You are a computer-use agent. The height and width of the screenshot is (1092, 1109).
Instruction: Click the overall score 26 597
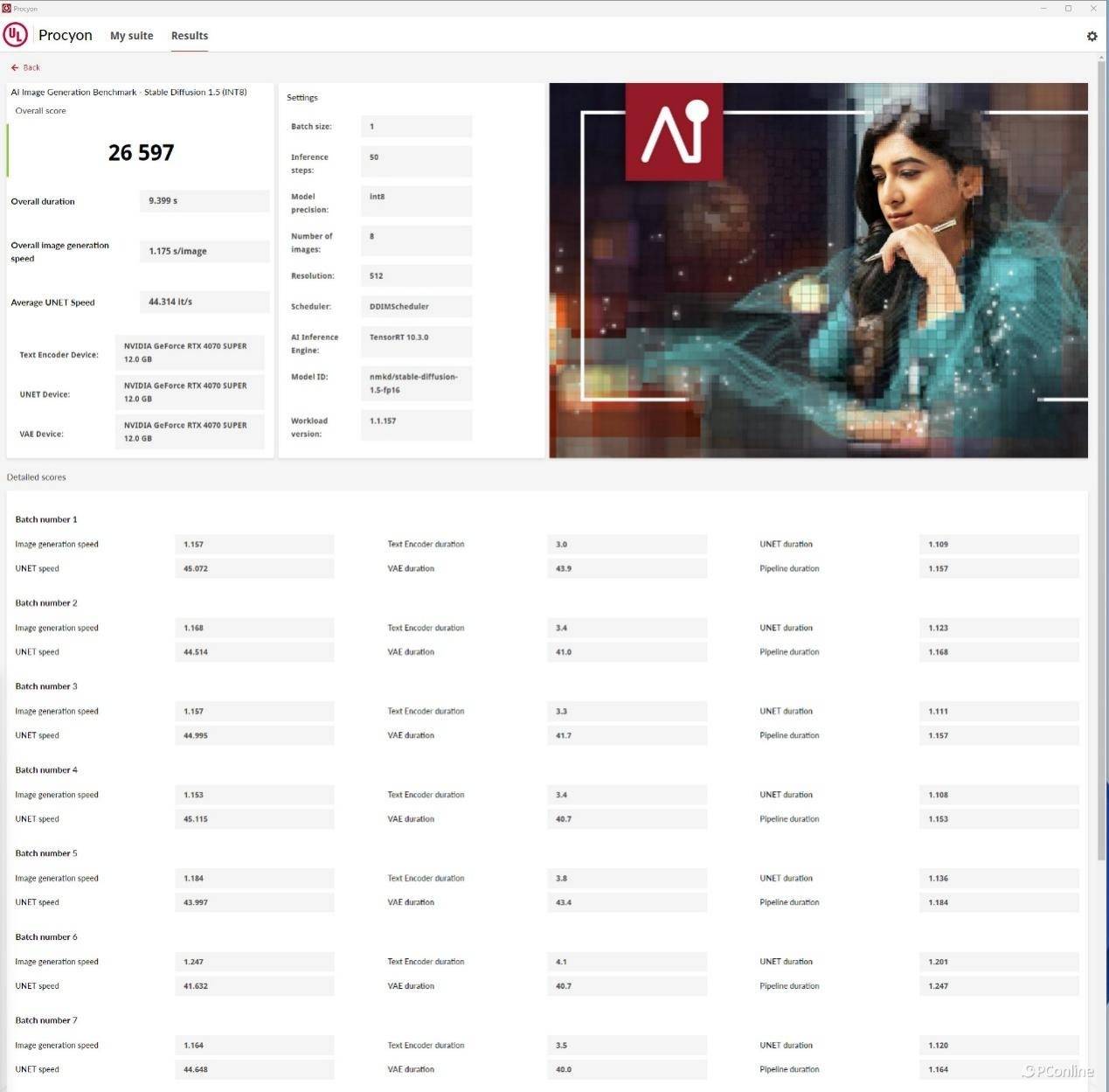(x=141, y=153)
